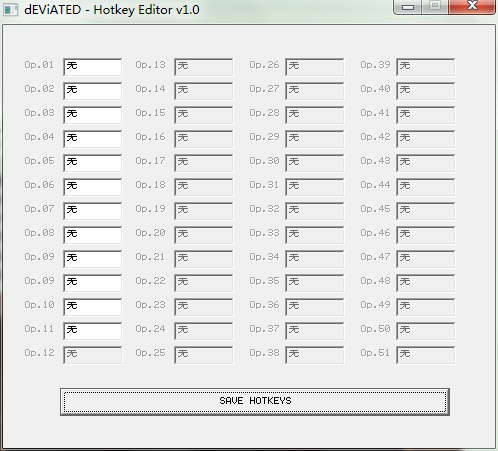Select the Op.32 hotkey field
The width and height of the screenshot is (498, 451).
coord(315,211)
